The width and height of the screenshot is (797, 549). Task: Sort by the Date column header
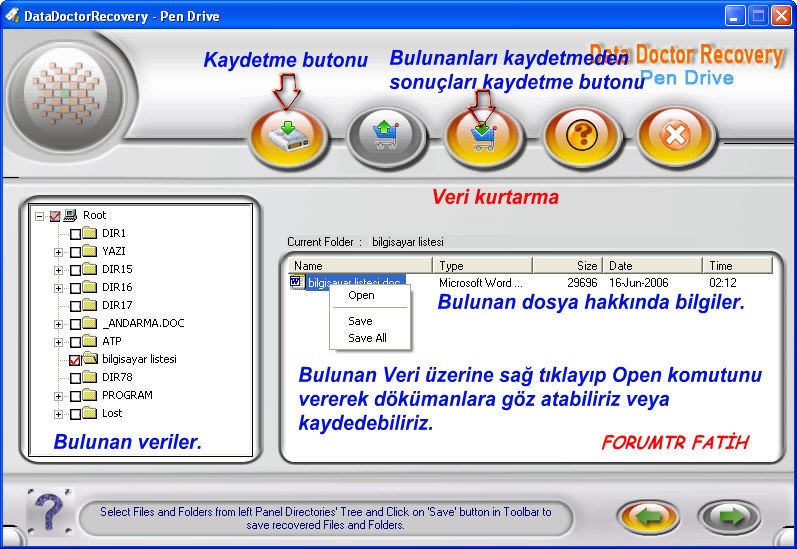652,265
